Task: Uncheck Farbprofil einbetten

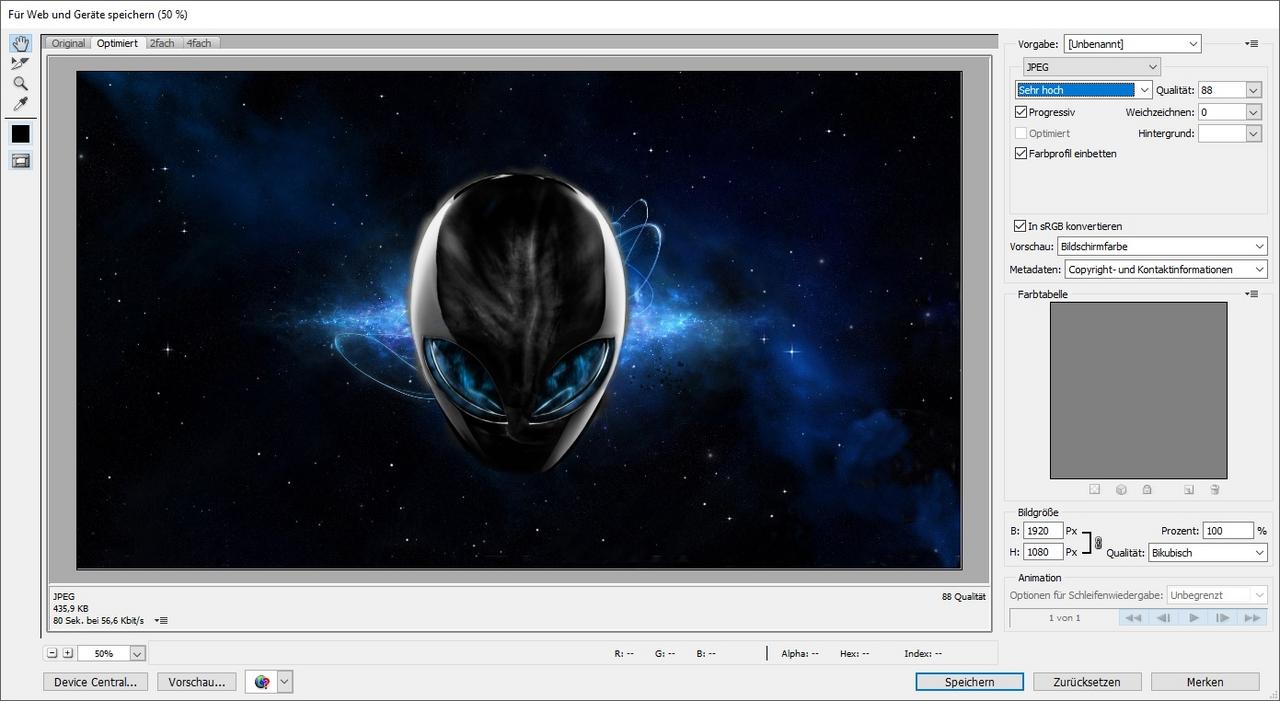Action: coord(1021,154)
